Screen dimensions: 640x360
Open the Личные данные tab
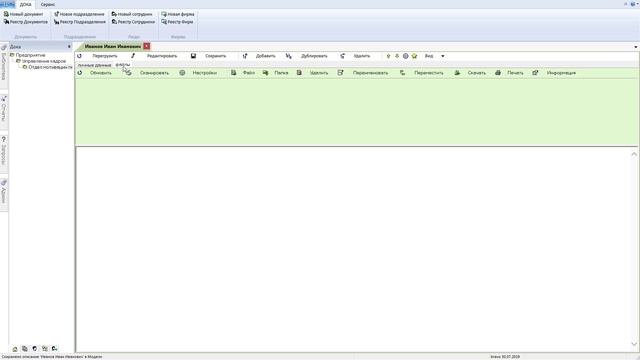coord(94,65)
